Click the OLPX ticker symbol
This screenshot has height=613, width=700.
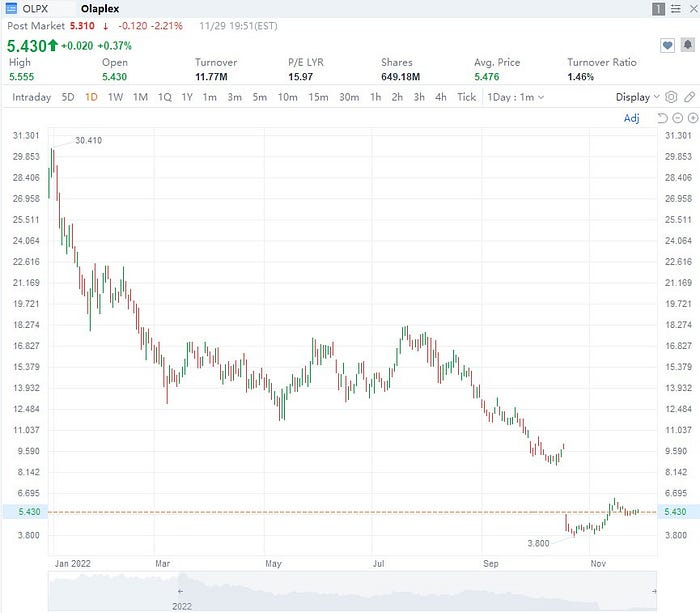35,8
